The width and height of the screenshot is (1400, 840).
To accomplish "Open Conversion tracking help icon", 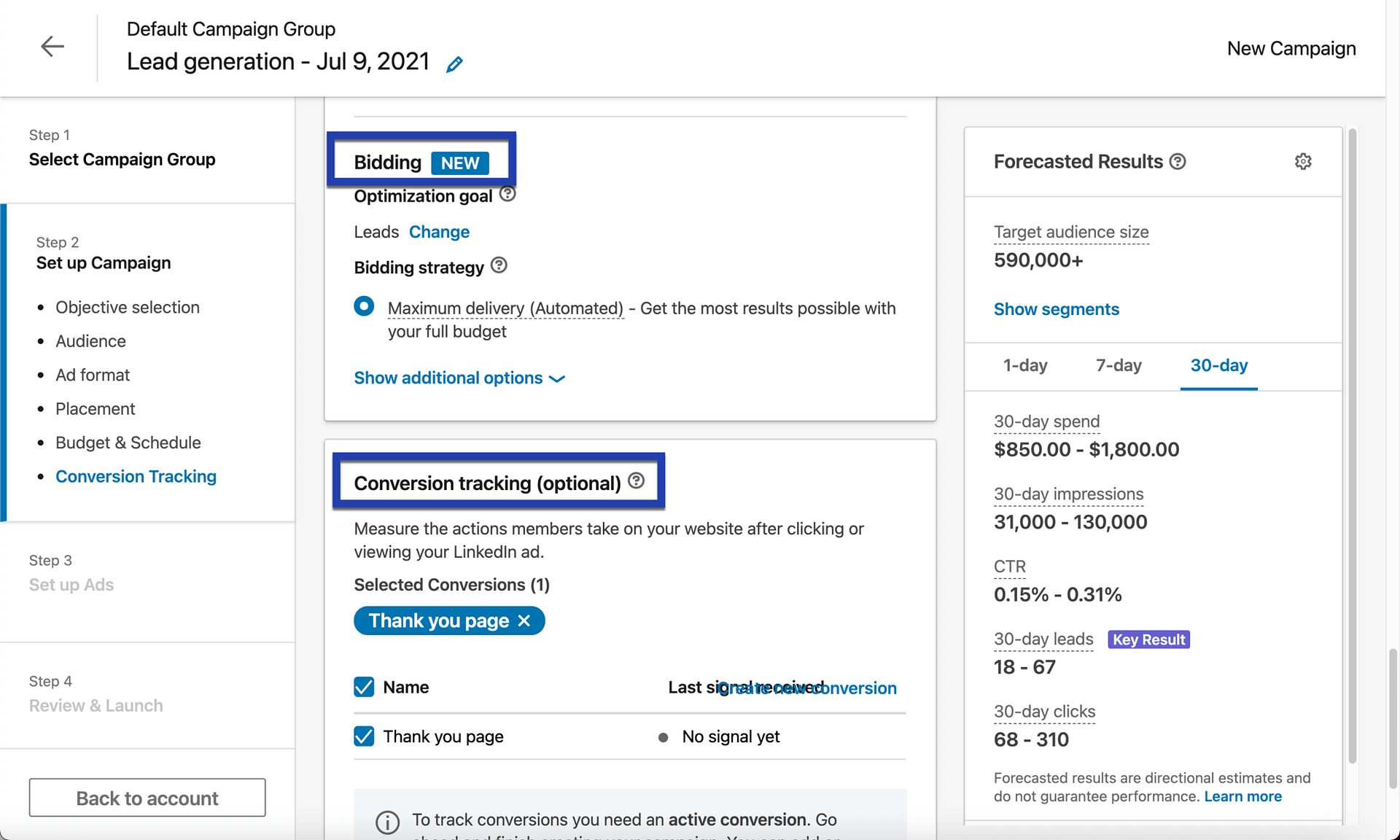I will 637,481.
